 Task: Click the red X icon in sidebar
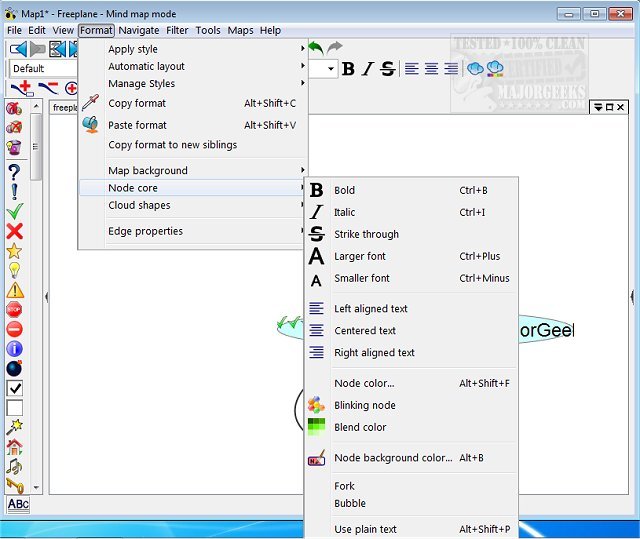[x=14, y=231]
